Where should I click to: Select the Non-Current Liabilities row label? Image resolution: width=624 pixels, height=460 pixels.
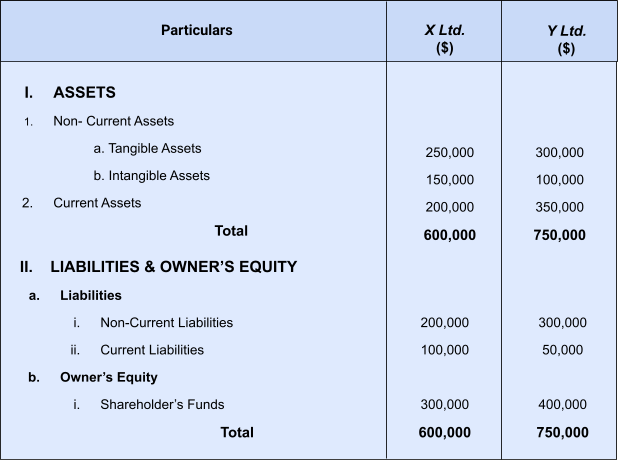click(166, 322)
